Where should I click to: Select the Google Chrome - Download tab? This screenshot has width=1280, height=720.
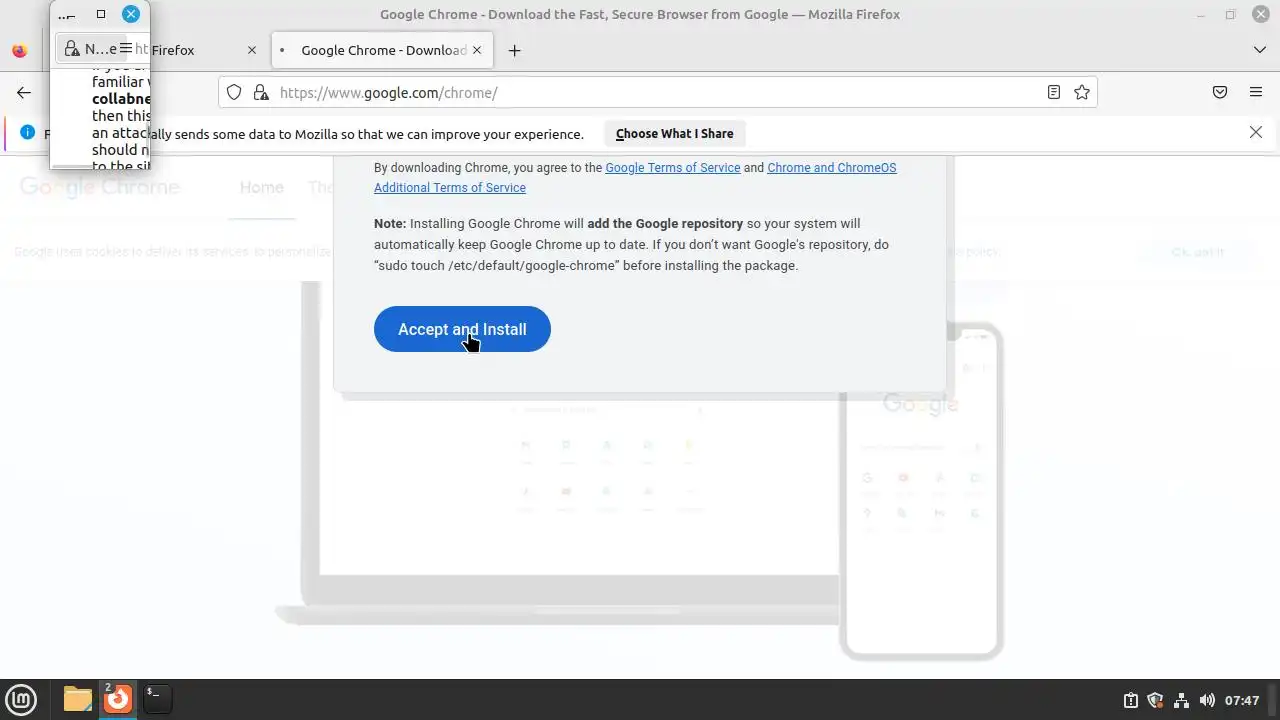(x=381, y=50)
